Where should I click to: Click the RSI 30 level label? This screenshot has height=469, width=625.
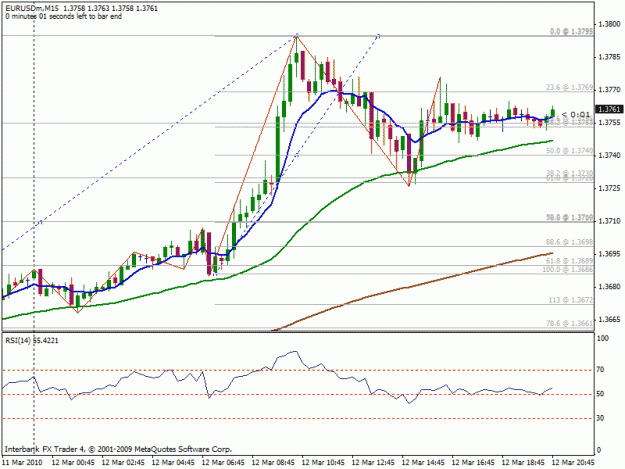tap(600, 418)
